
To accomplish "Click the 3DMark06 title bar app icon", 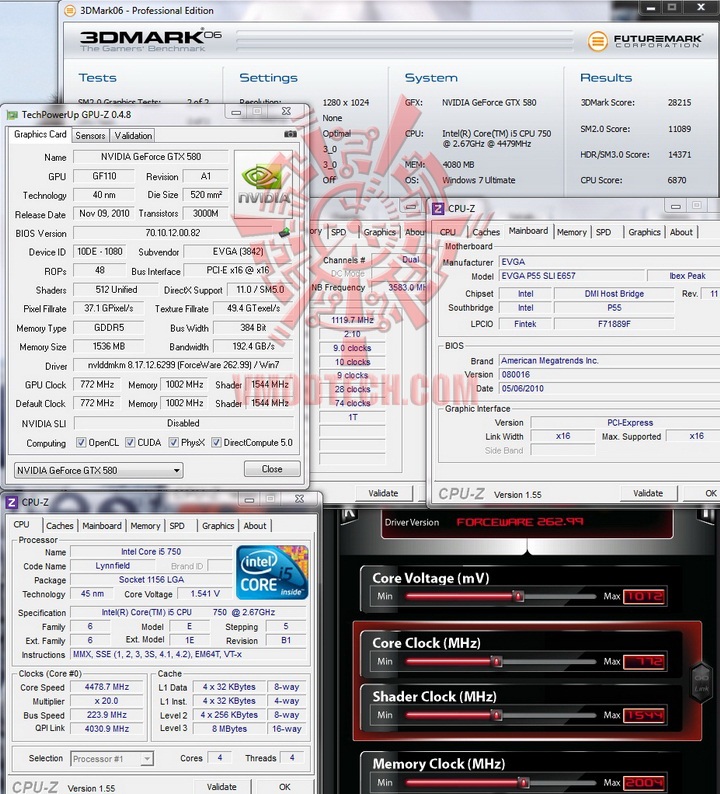I will click(x=70, y=10).
